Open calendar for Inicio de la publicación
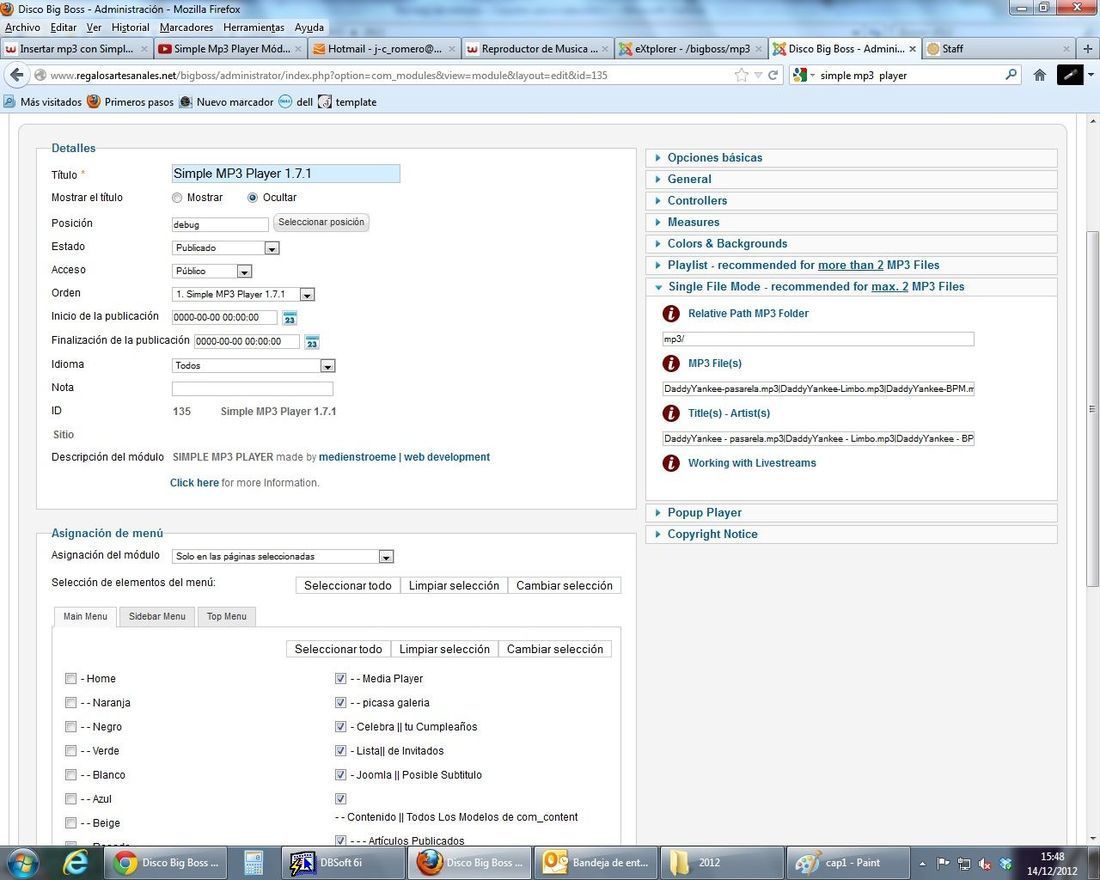This screenshot has height=880, width=1100. [289, 318]
